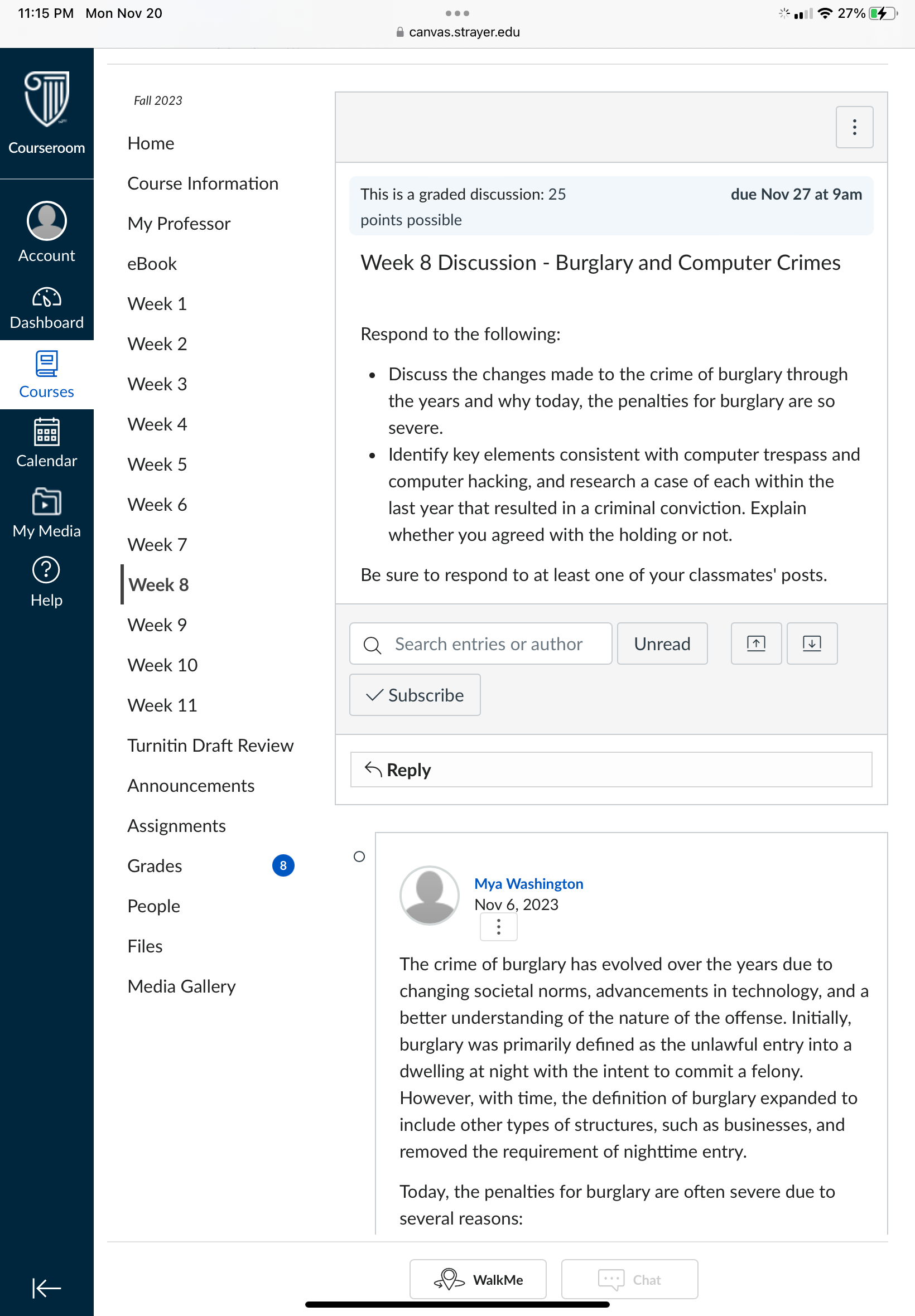Expand all replies with down-arrow button
The width and height of the screenshot is (915, 1316).
(812, 644)
